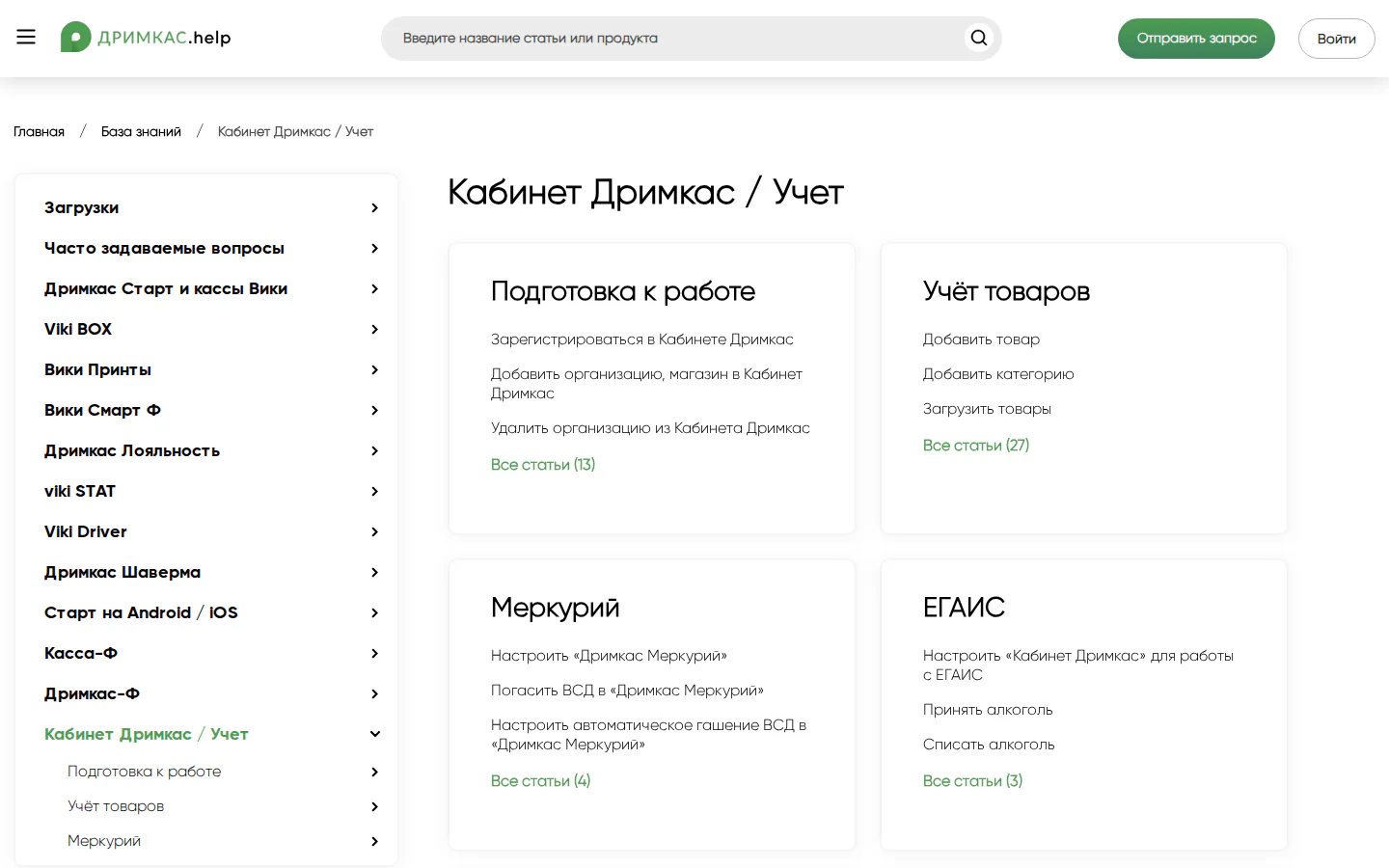Open Дримкас Старт и кассы Вики item

coord(166,288)
